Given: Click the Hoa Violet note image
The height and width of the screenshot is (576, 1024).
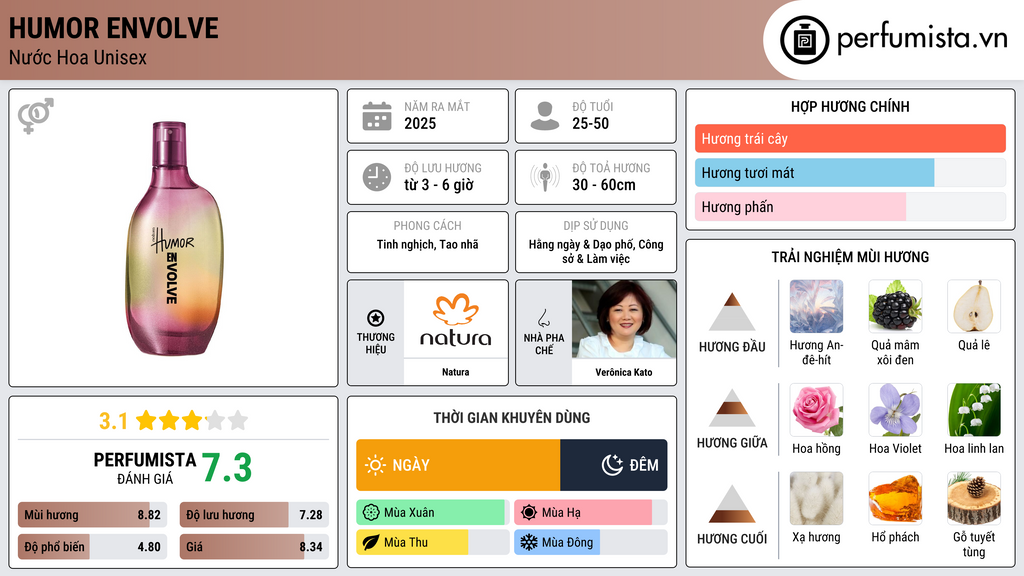Looking at the screenshot, I should [895, 409].
